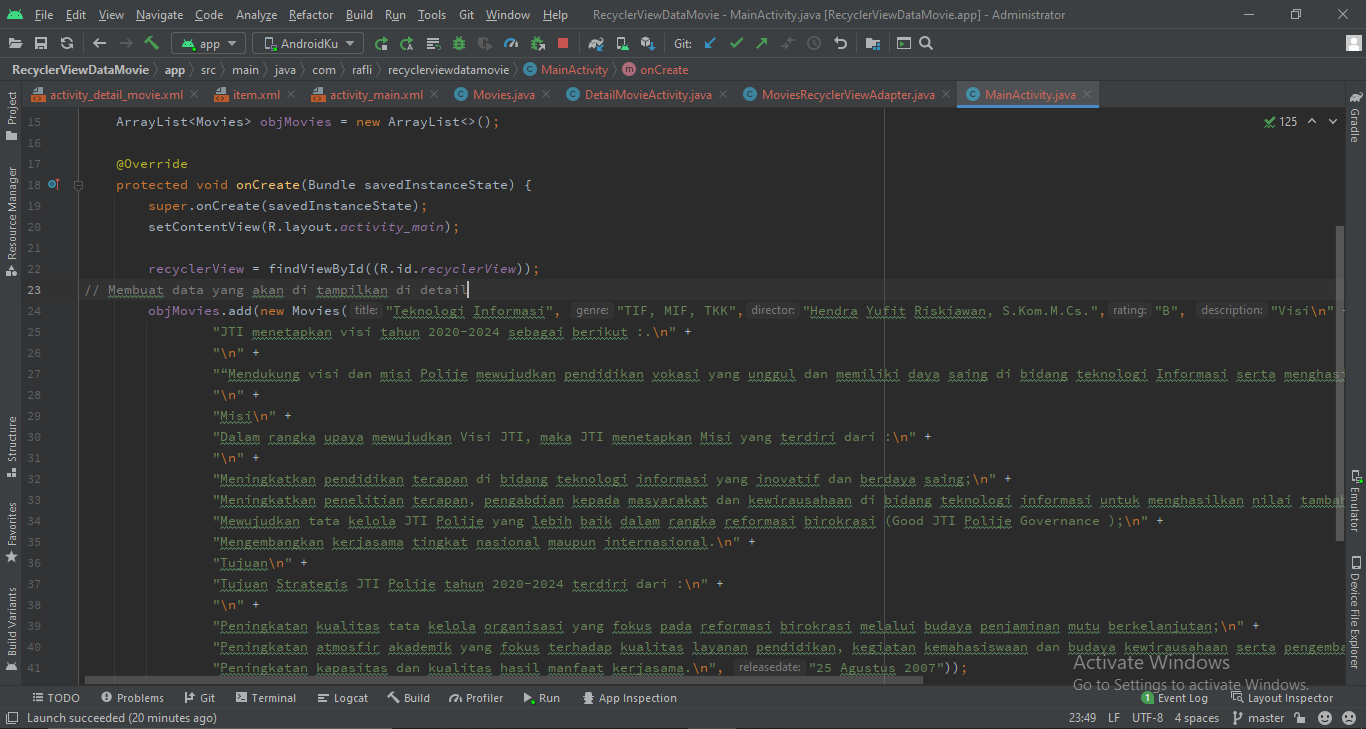
Task: Click line separator LF in status bar
Action: pyautogui.click(x=1114, y=718)
